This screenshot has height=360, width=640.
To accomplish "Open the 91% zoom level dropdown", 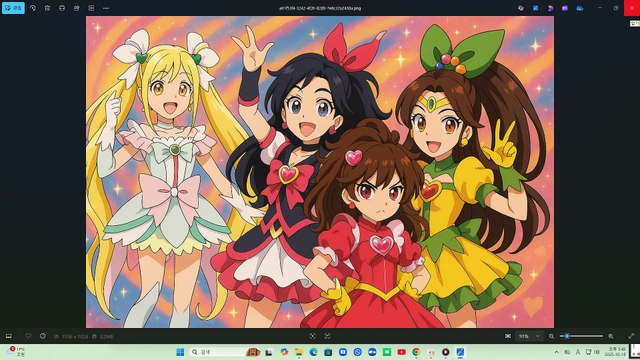I will pos(529,336).
